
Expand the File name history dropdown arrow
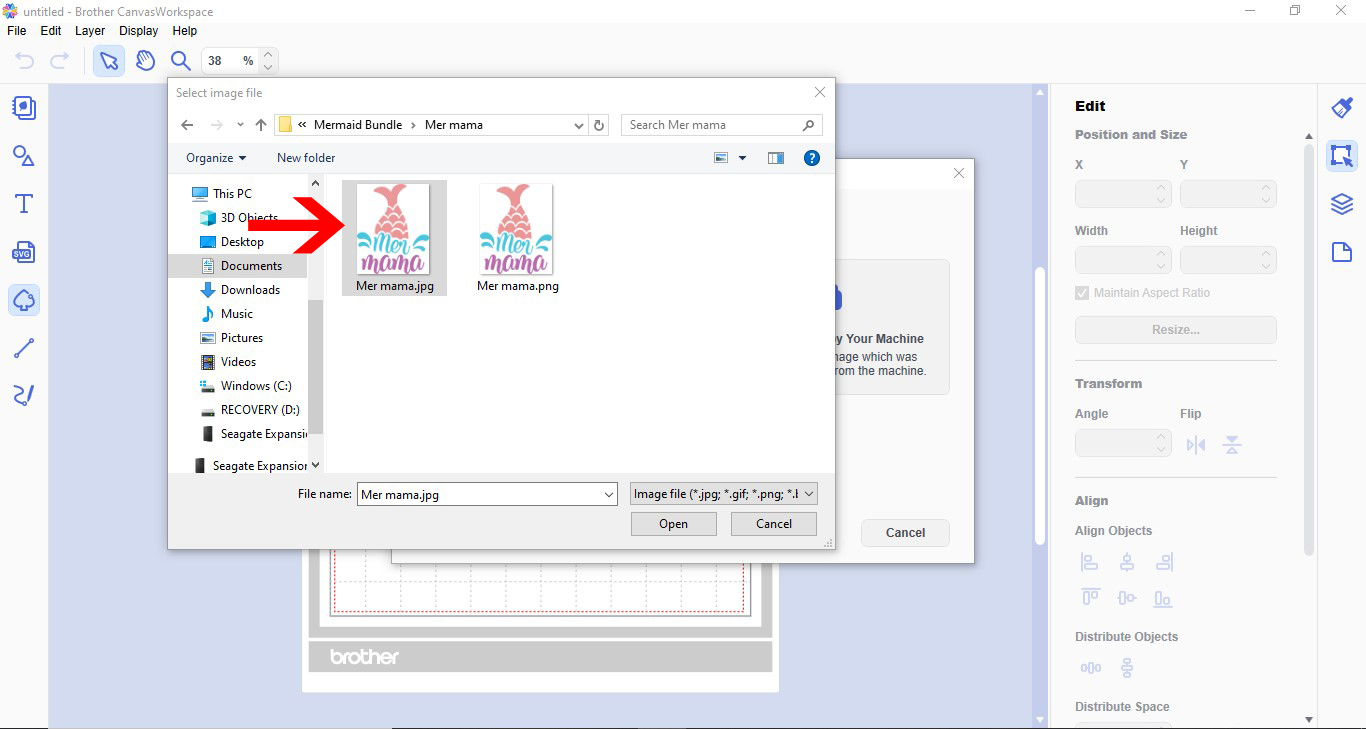(610, 494)
